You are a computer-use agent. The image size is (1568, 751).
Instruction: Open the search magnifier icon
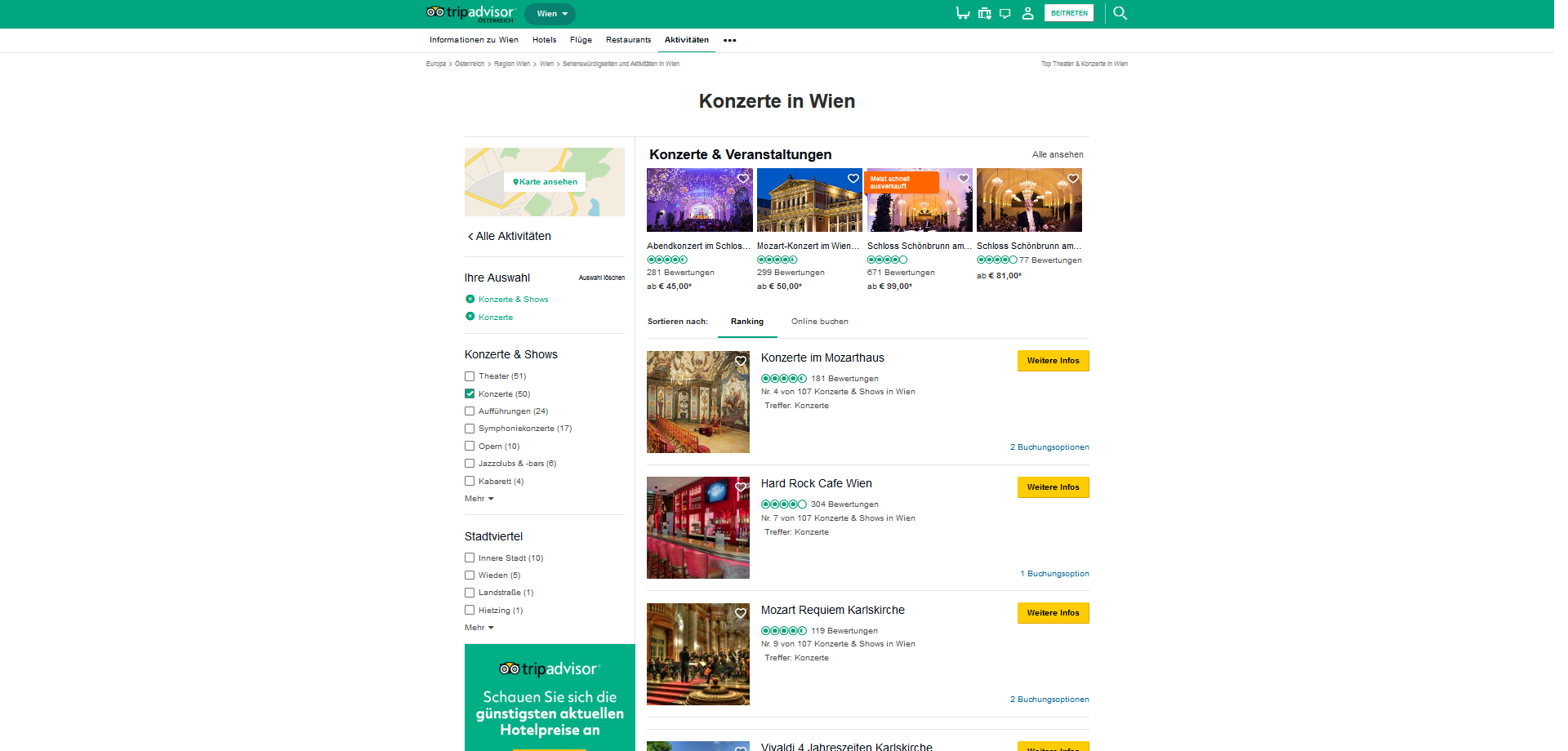[1120, 13]
